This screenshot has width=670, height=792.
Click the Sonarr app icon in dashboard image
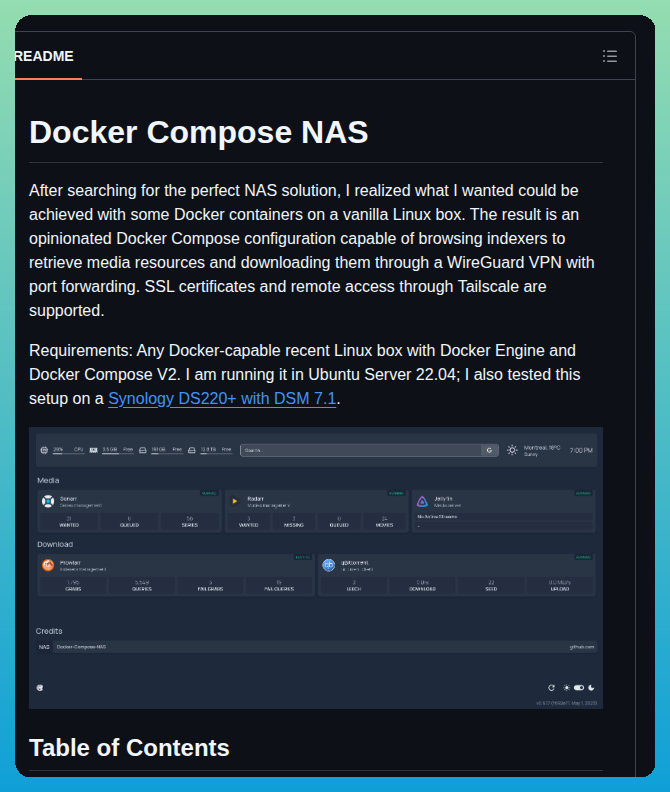(48, 501)
